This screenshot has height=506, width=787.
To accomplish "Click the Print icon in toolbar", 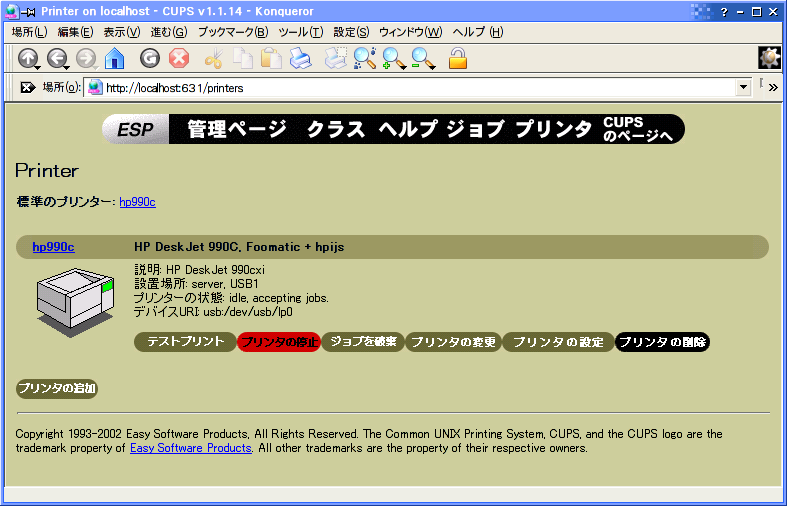I will (300, 59).
